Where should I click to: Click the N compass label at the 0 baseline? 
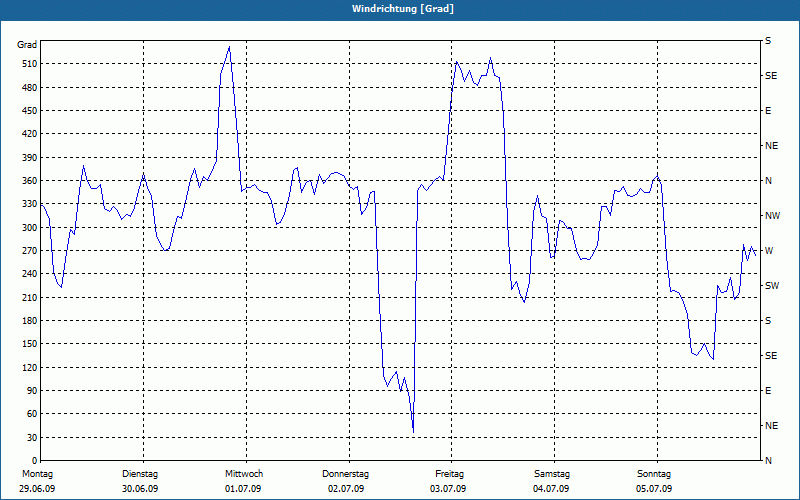pos(768,461)
